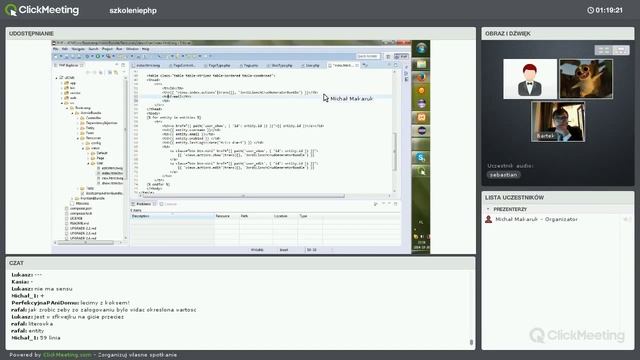This screenshot has height=360, width=640.
Task: Click the Resource column header in Problems
Action: pyautogui.click(x=227, y=216)
